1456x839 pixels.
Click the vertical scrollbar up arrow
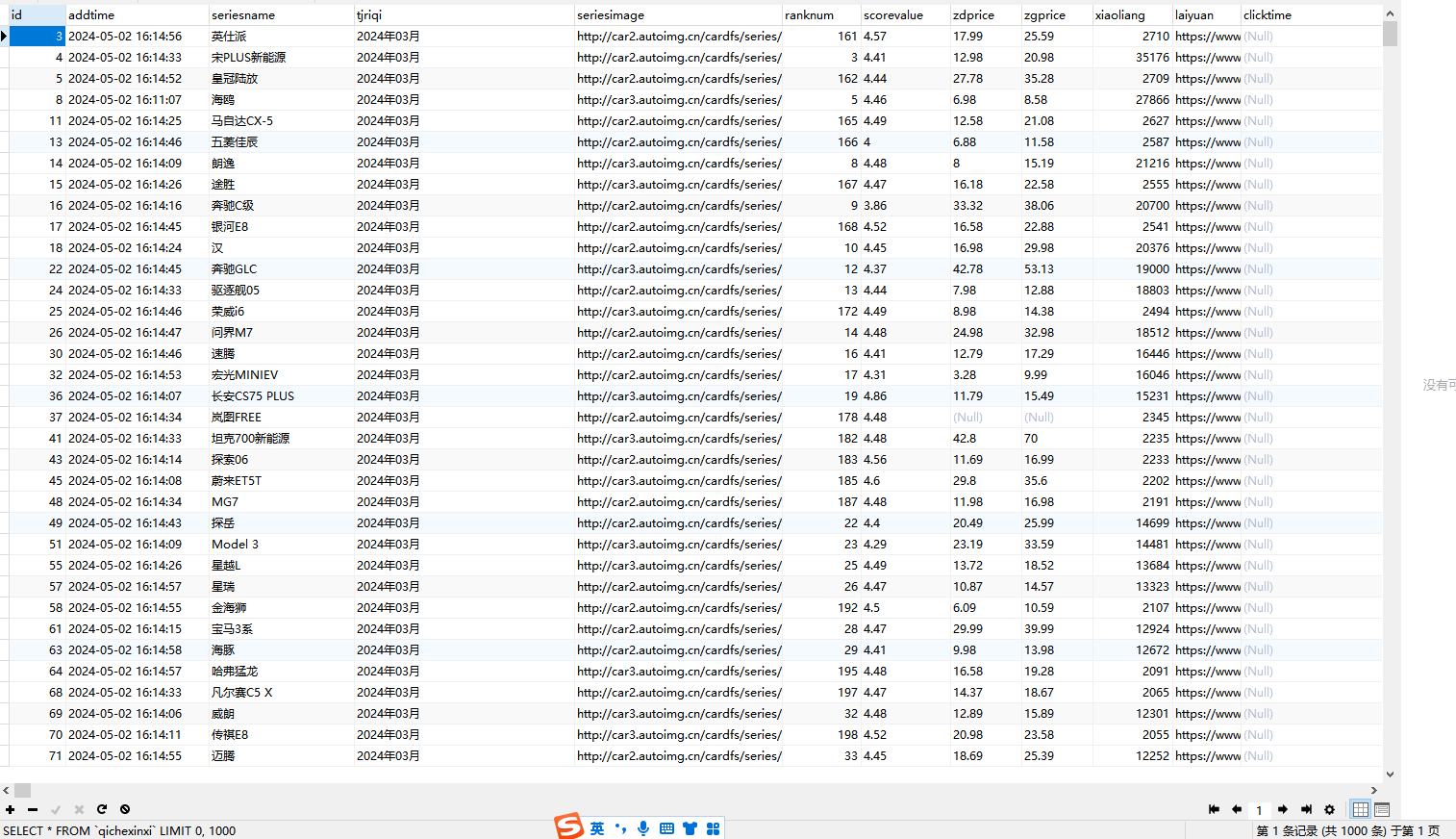tap(1390, 13)
